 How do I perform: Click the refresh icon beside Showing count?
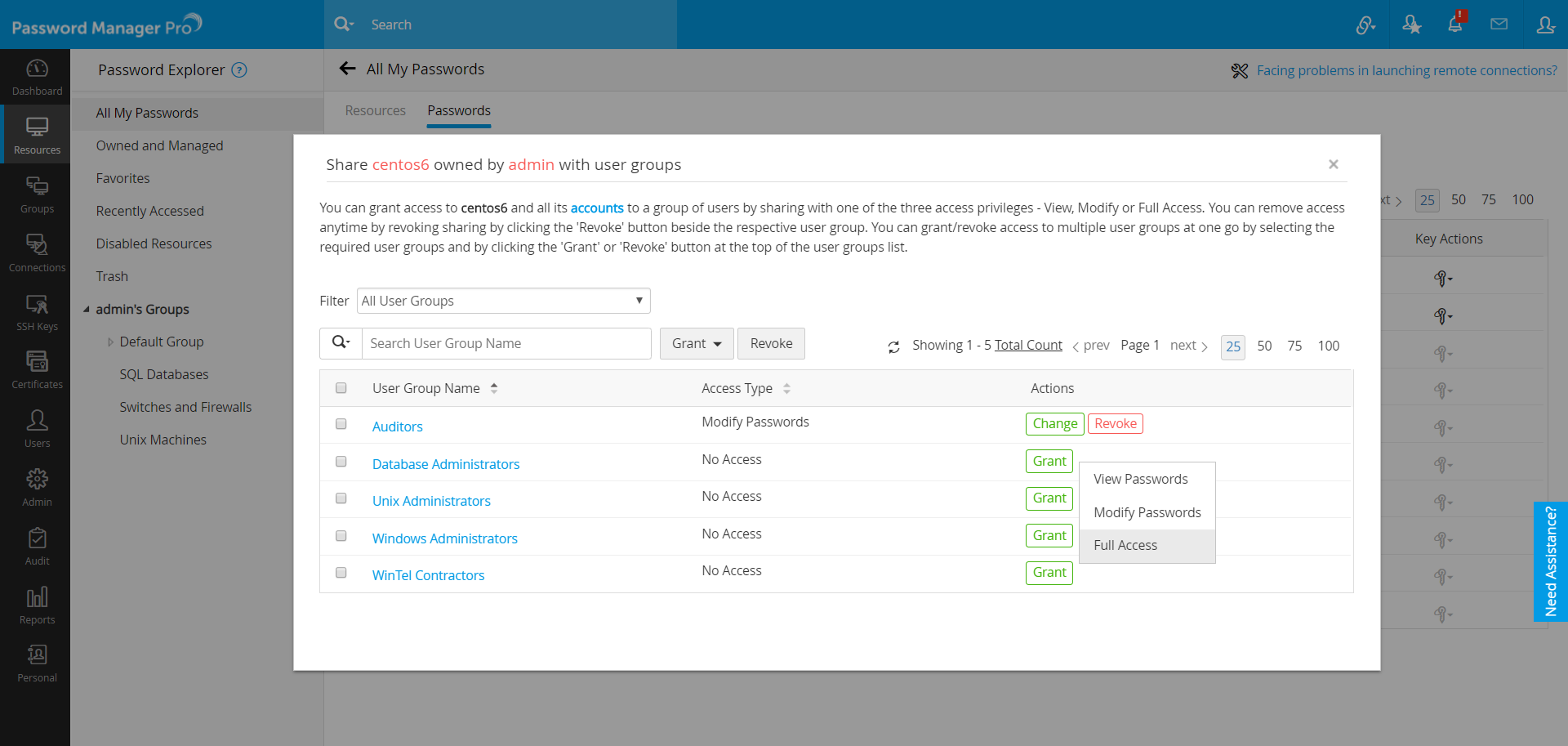(893, 346)
